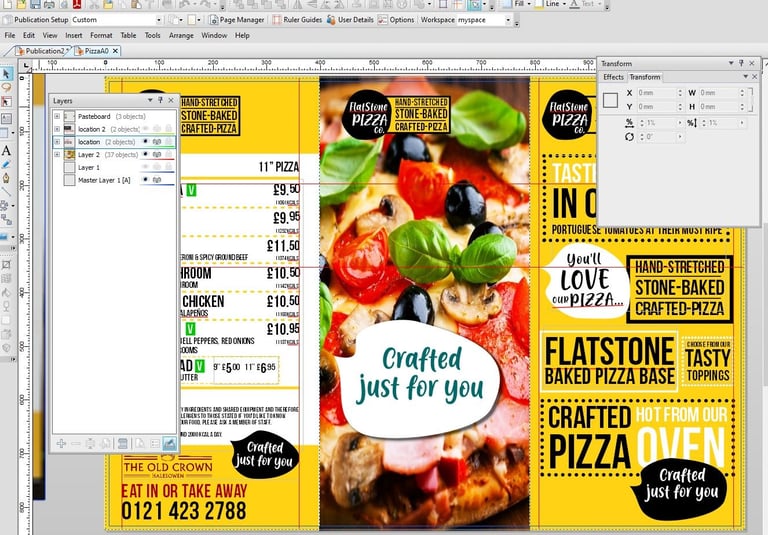Open the Arrange menu
768x535 pixels.
pos(181,35)
